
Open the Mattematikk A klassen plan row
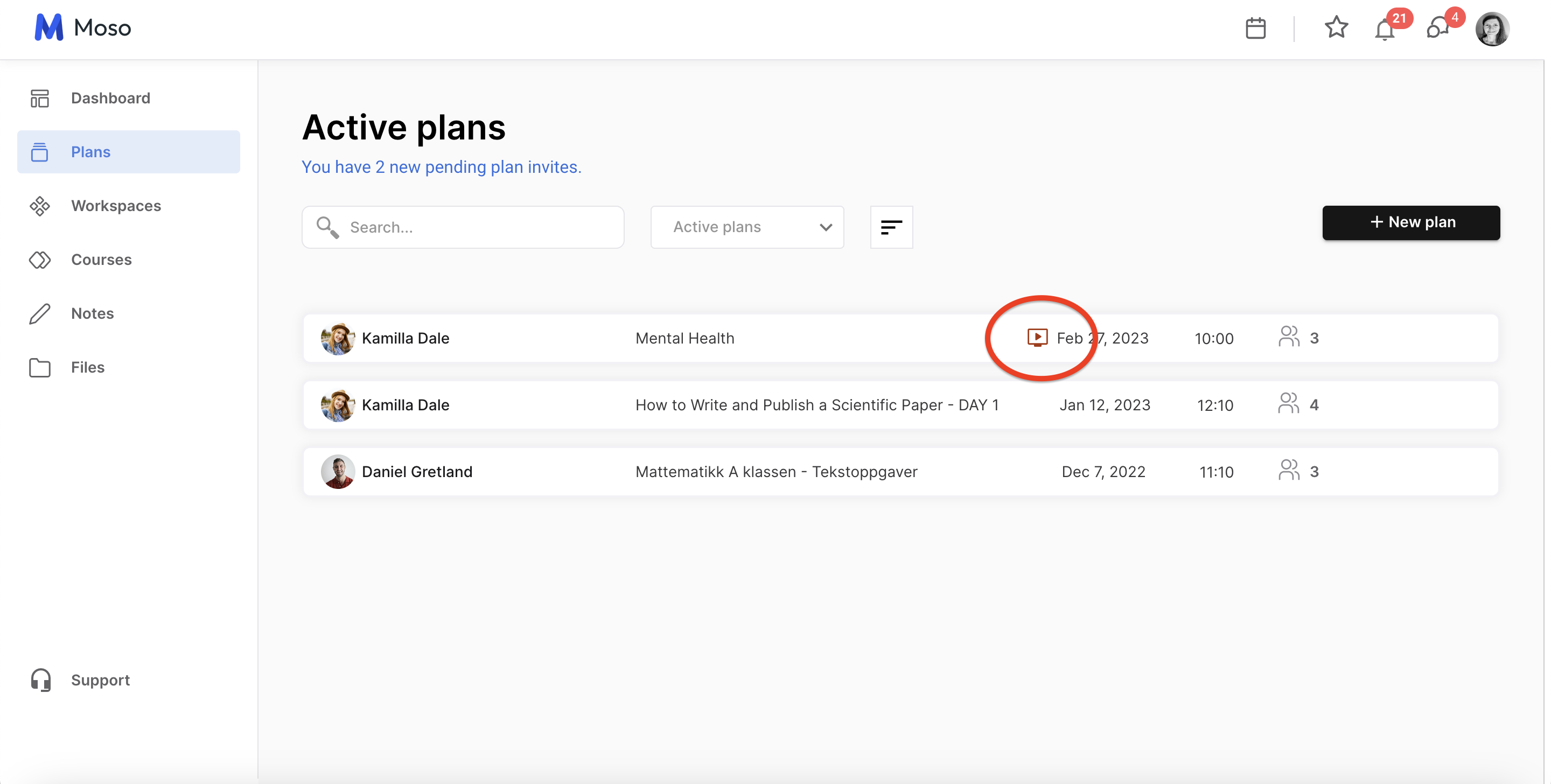pyautogui.click(x=775, y=472)
